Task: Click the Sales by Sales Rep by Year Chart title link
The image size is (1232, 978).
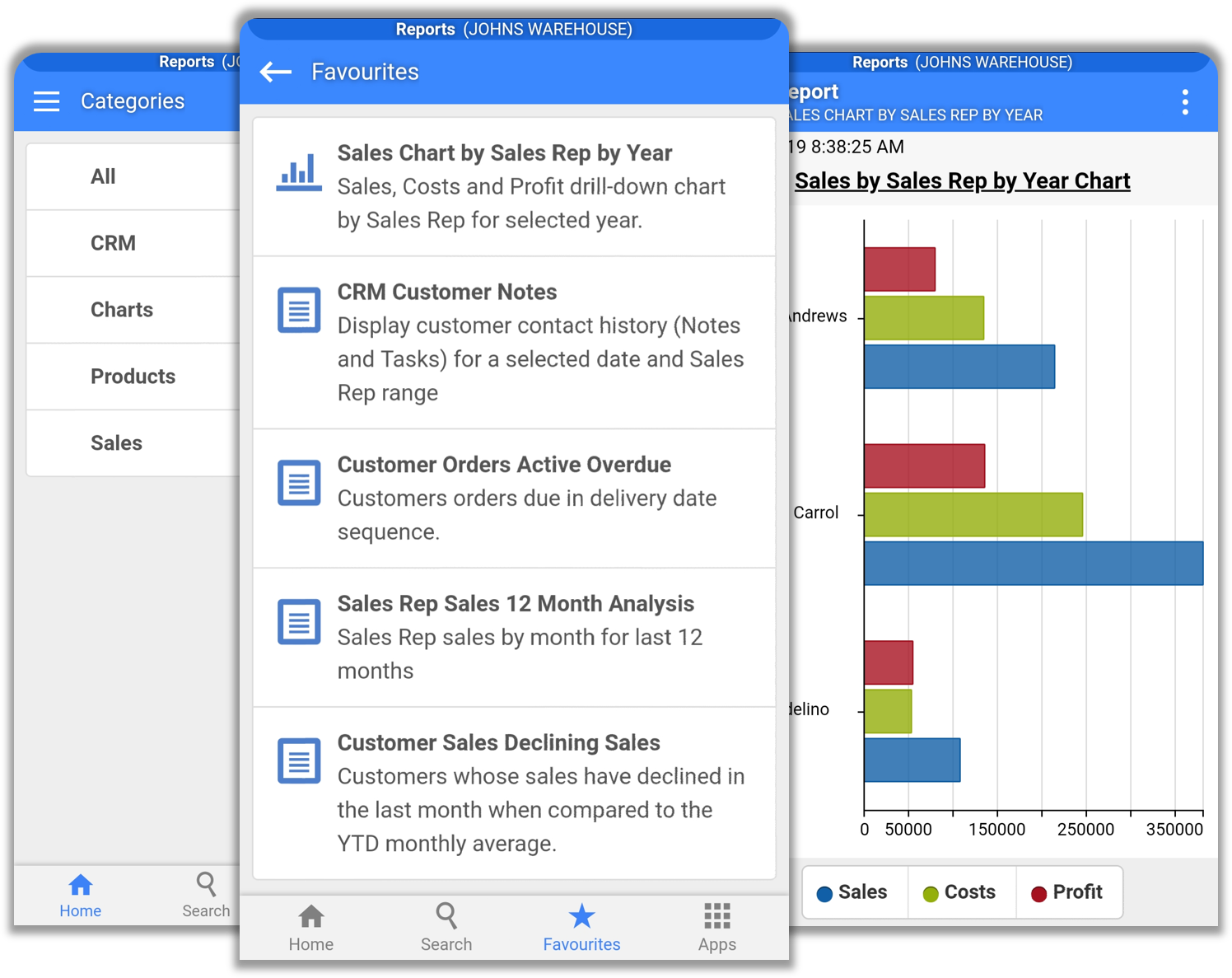Action: click(962, 181)
